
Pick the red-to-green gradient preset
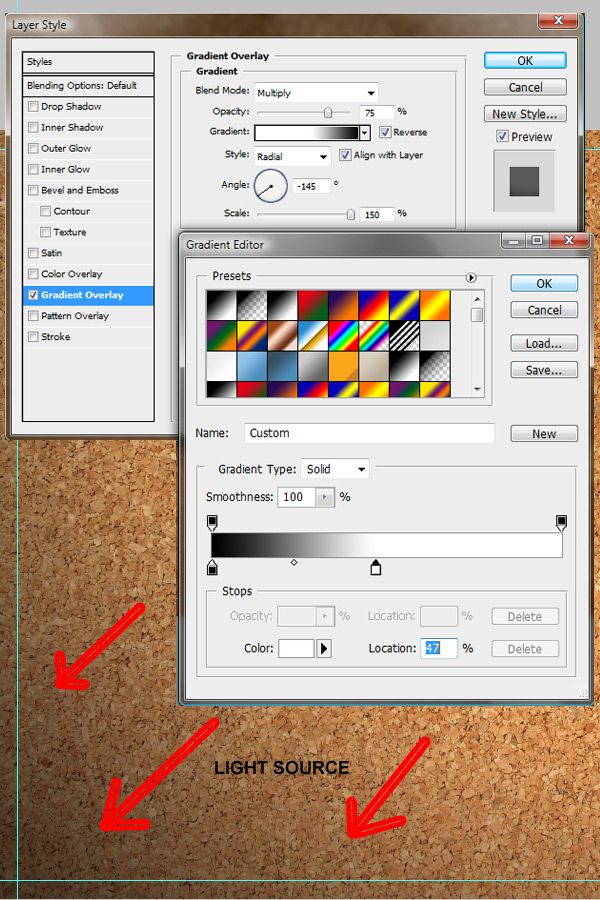tap(313, 305)
